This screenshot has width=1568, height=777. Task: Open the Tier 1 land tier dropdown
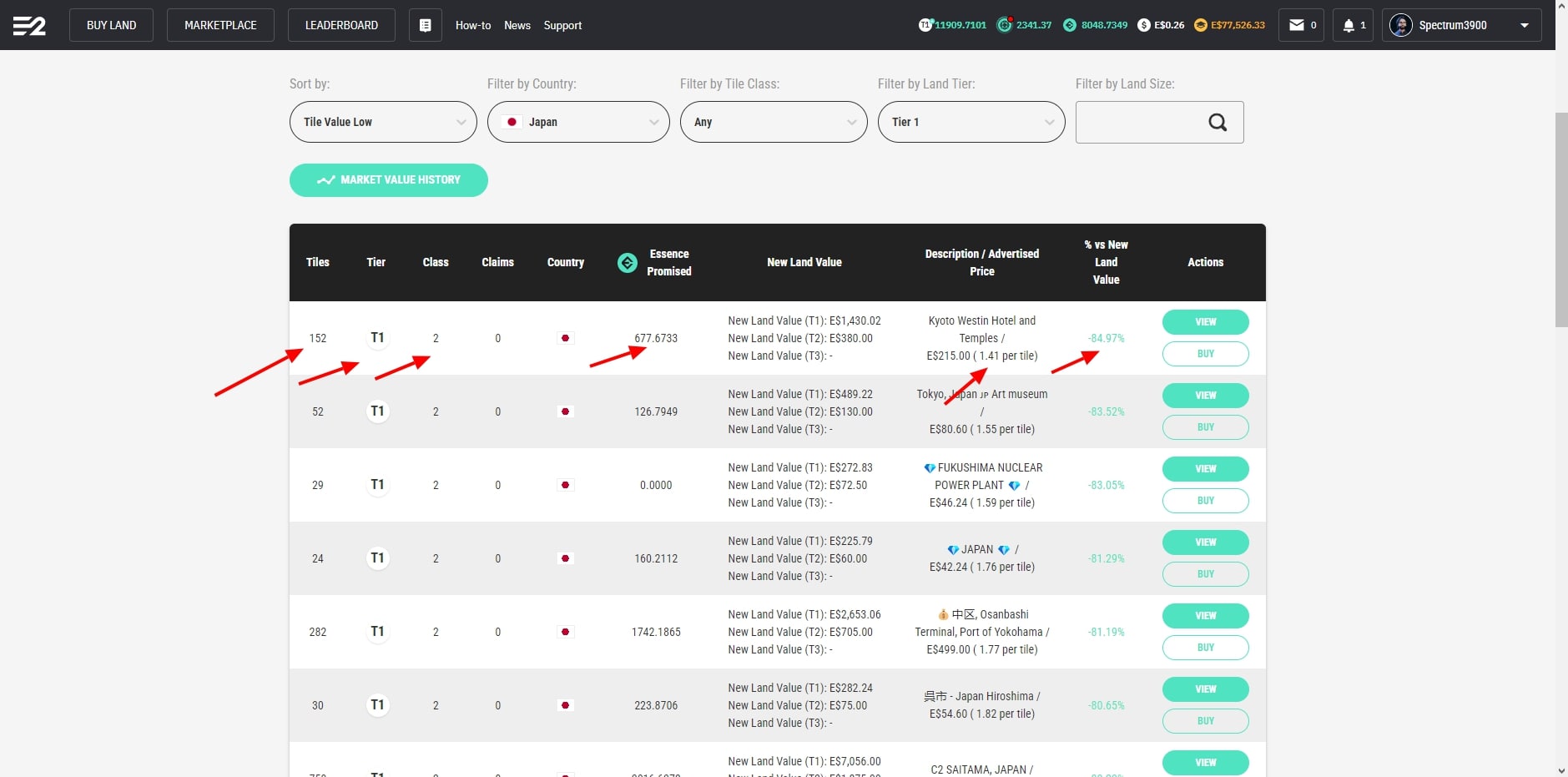coord(971,122)
